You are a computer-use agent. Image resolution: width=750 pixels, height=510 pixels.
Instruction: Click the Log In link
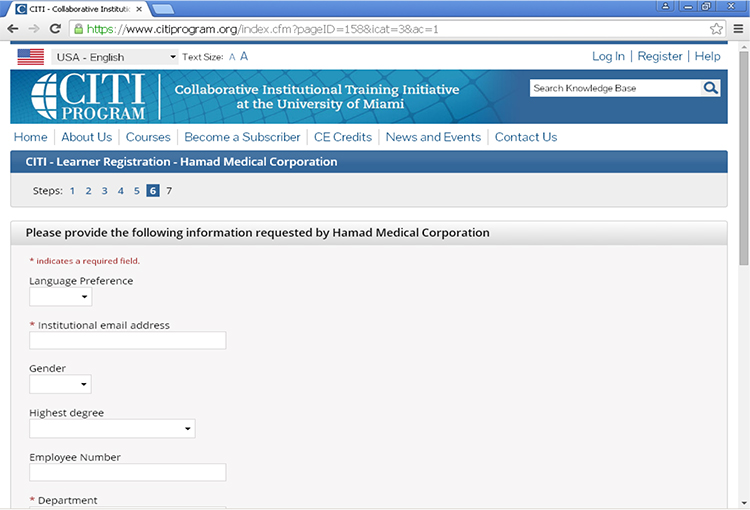(608, 56)
